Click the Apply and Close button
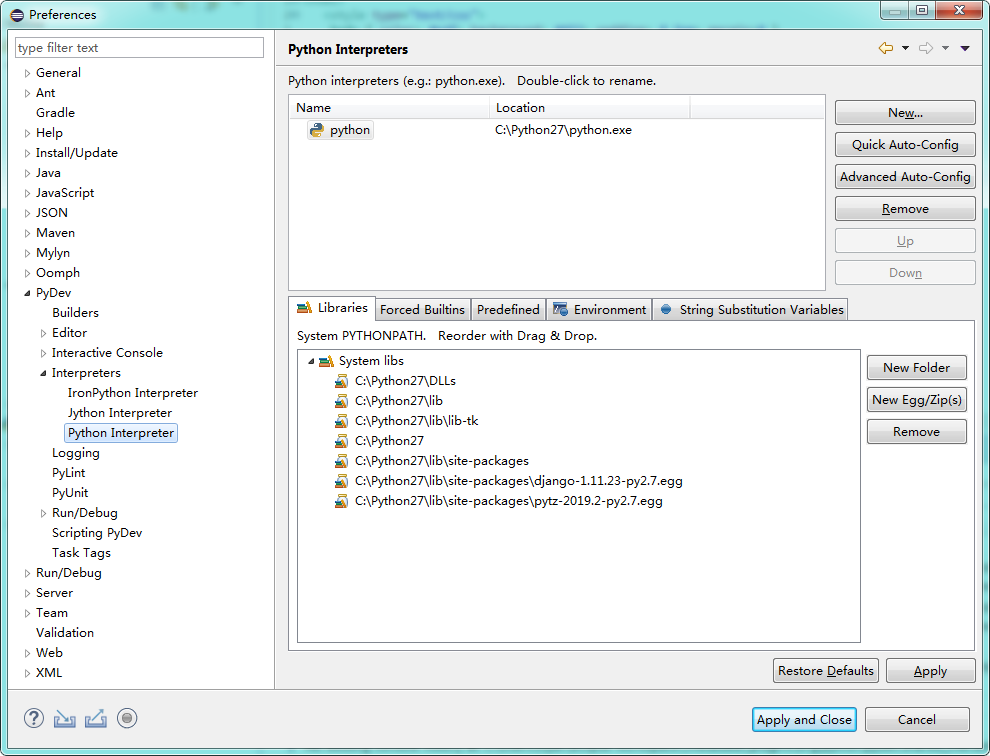The width and height of the screenshot is (990, 756). (x=804, y=719)
